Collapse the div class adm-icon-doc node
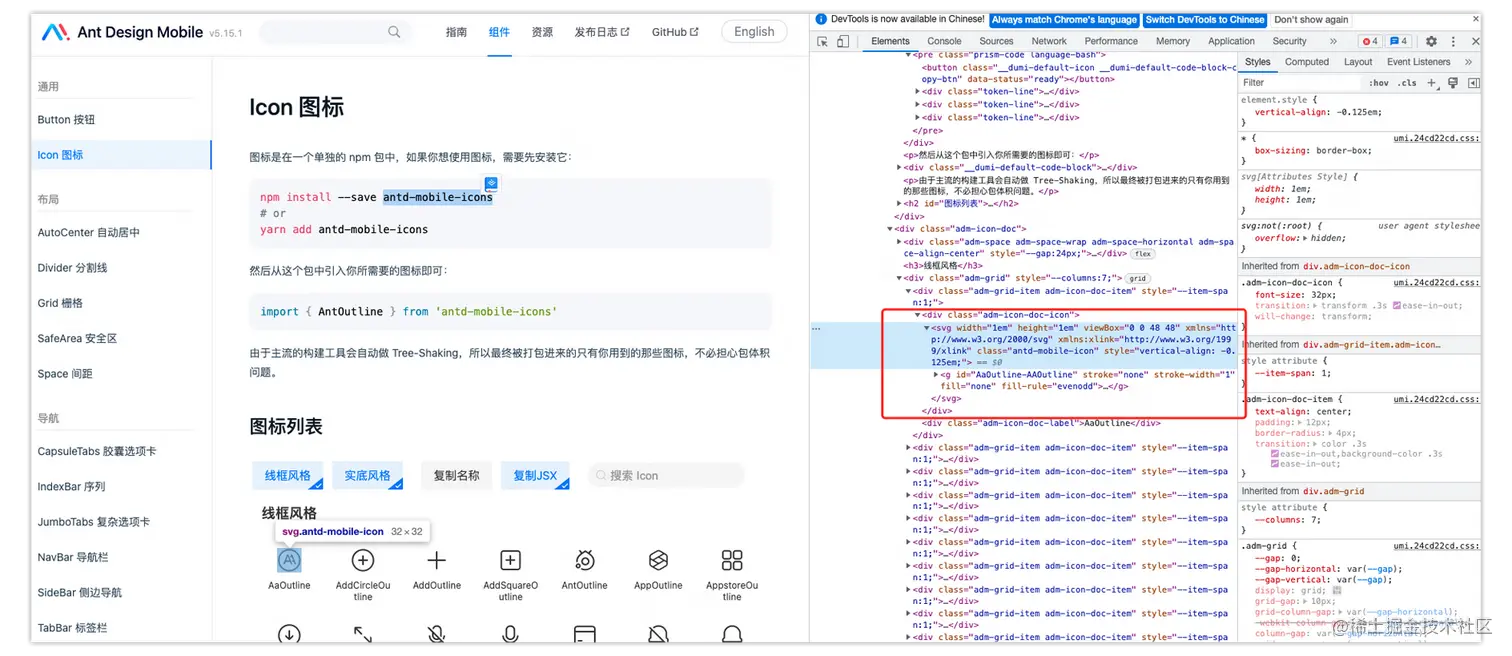 click(890, 229)
